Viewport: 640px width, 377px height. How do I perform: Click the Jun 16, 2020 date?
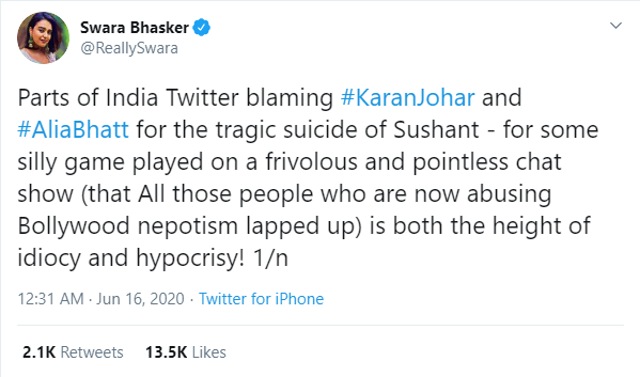[140, 299]
